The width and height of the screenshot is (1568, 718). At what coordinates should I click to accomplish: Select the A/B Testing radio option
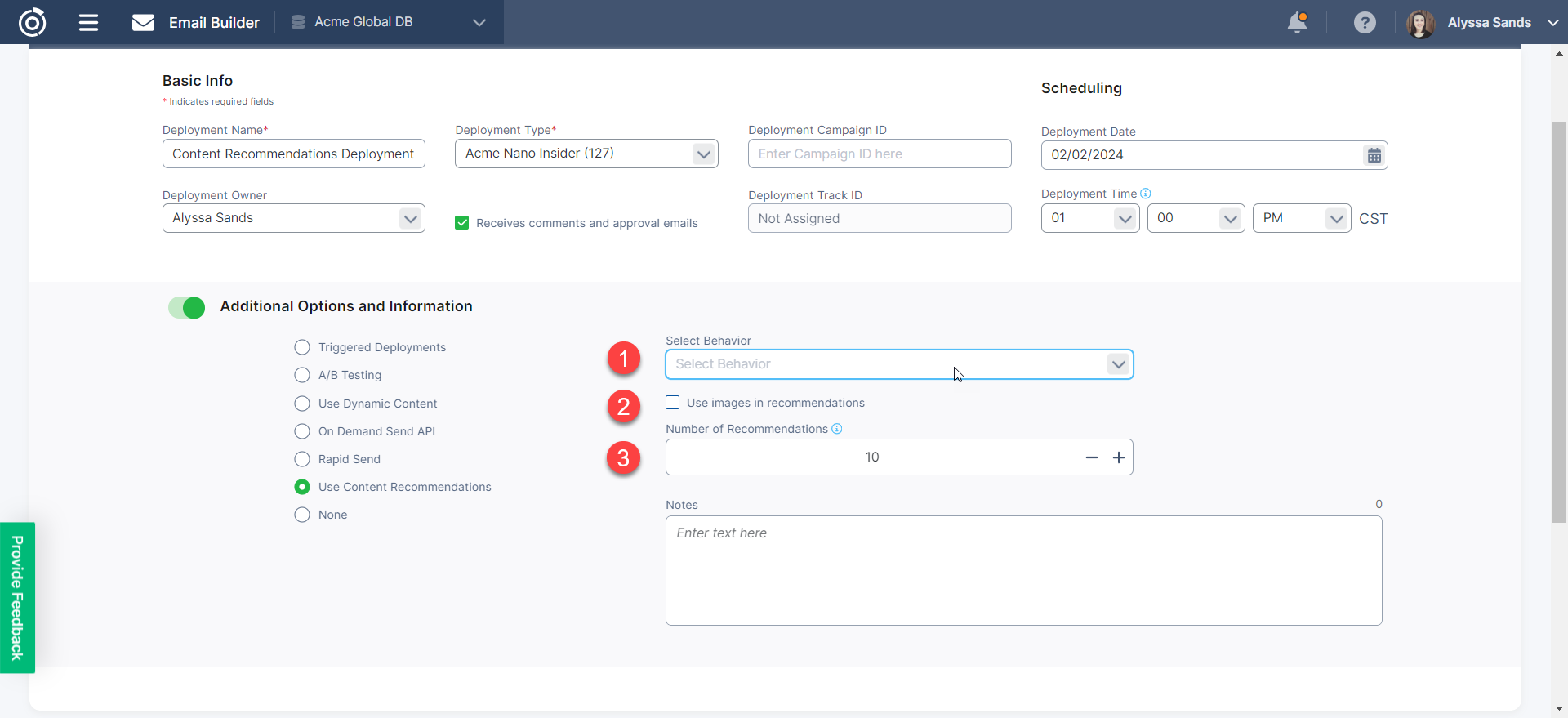(x=302, y=375)
